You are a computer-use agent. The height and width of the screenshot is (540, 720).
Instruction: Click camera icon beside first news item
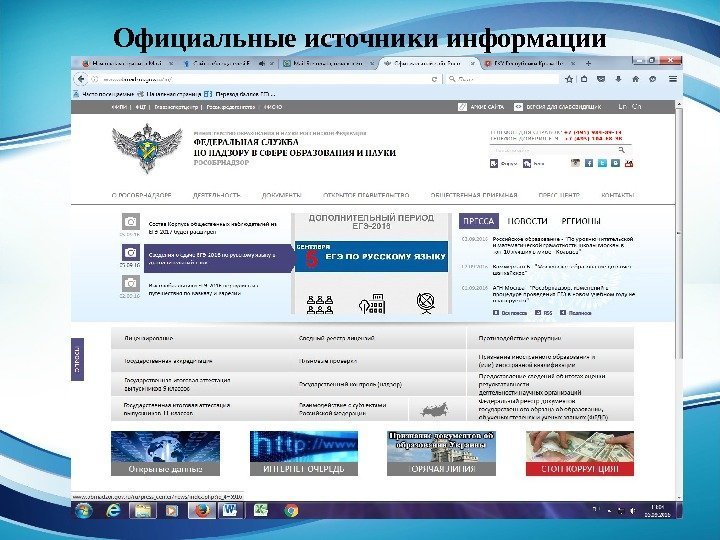click(x=131, y=222)
